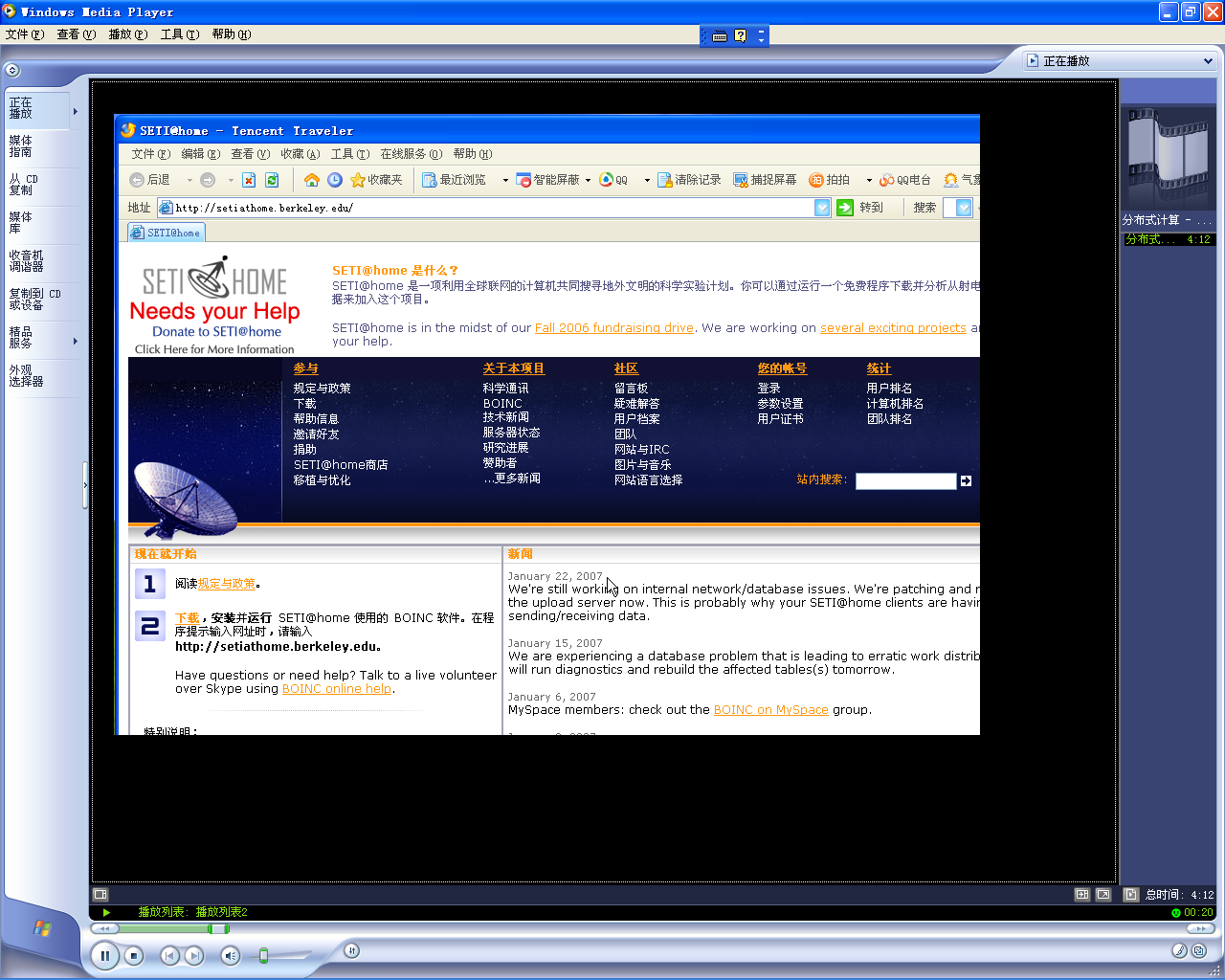Switch video to full screen icon
The width and height of the screenshot is (1225, 980).
(x=1103, y=895)
